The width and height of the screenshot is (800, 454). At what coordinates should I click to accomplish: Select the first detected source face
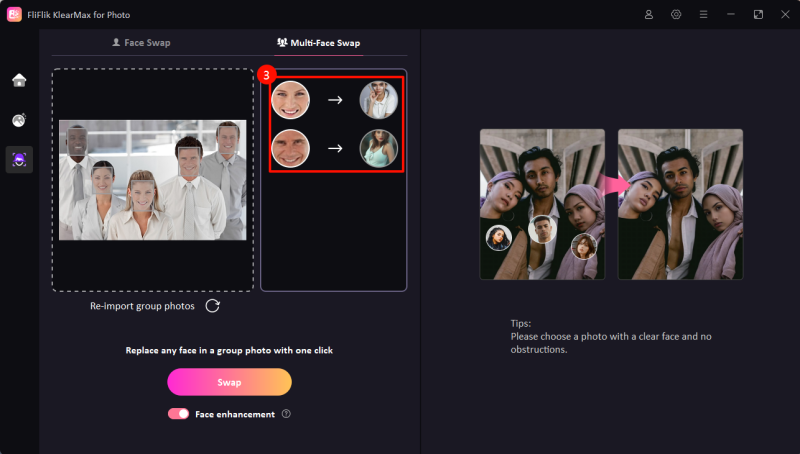coord(290,100)
